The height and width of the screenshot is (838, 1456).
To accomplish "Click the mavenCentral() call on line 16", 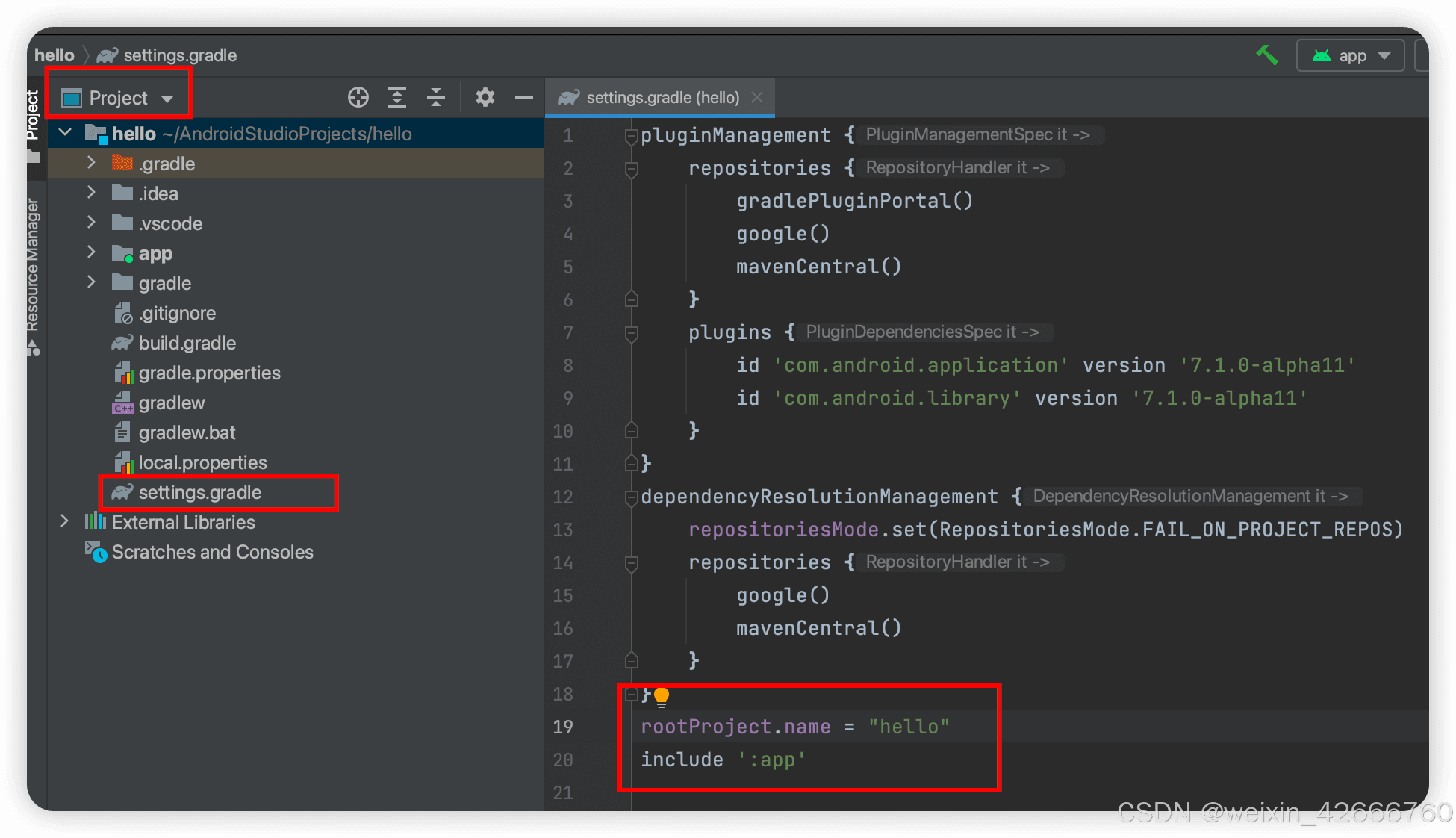I will (x=819, y=628).
